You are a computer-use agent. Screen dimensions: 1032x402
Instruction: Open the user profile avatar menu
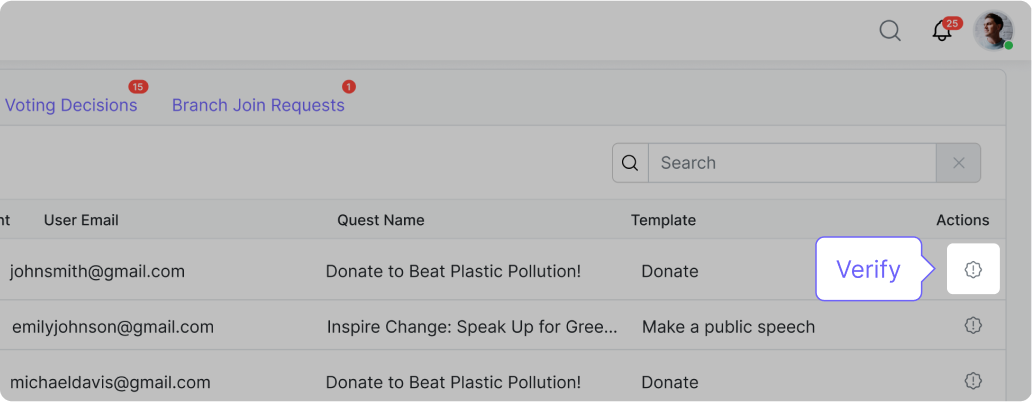coord(993,31)
